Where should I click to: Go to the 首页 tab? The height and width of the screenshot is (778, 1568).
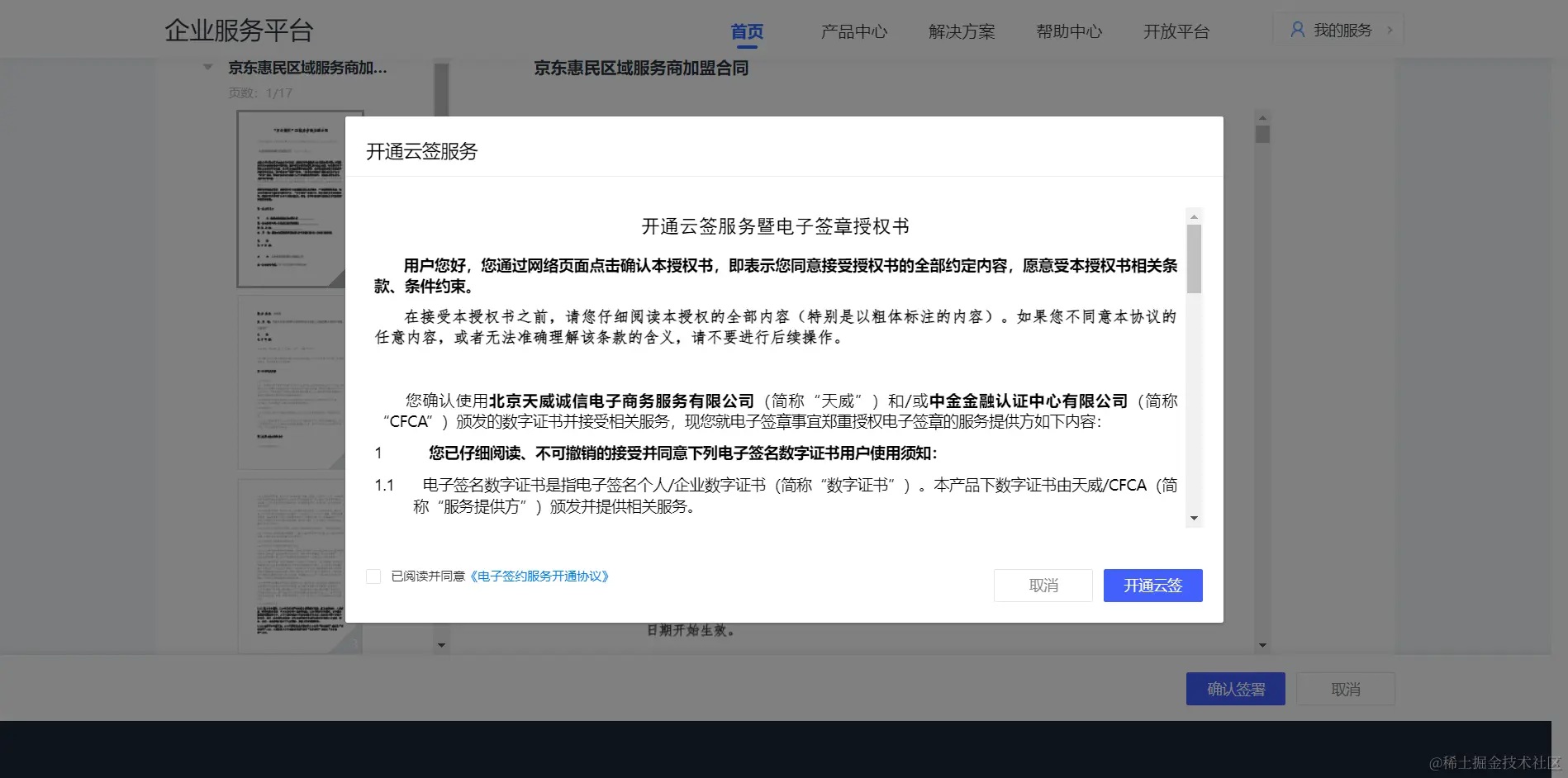[x=747, y=31]
